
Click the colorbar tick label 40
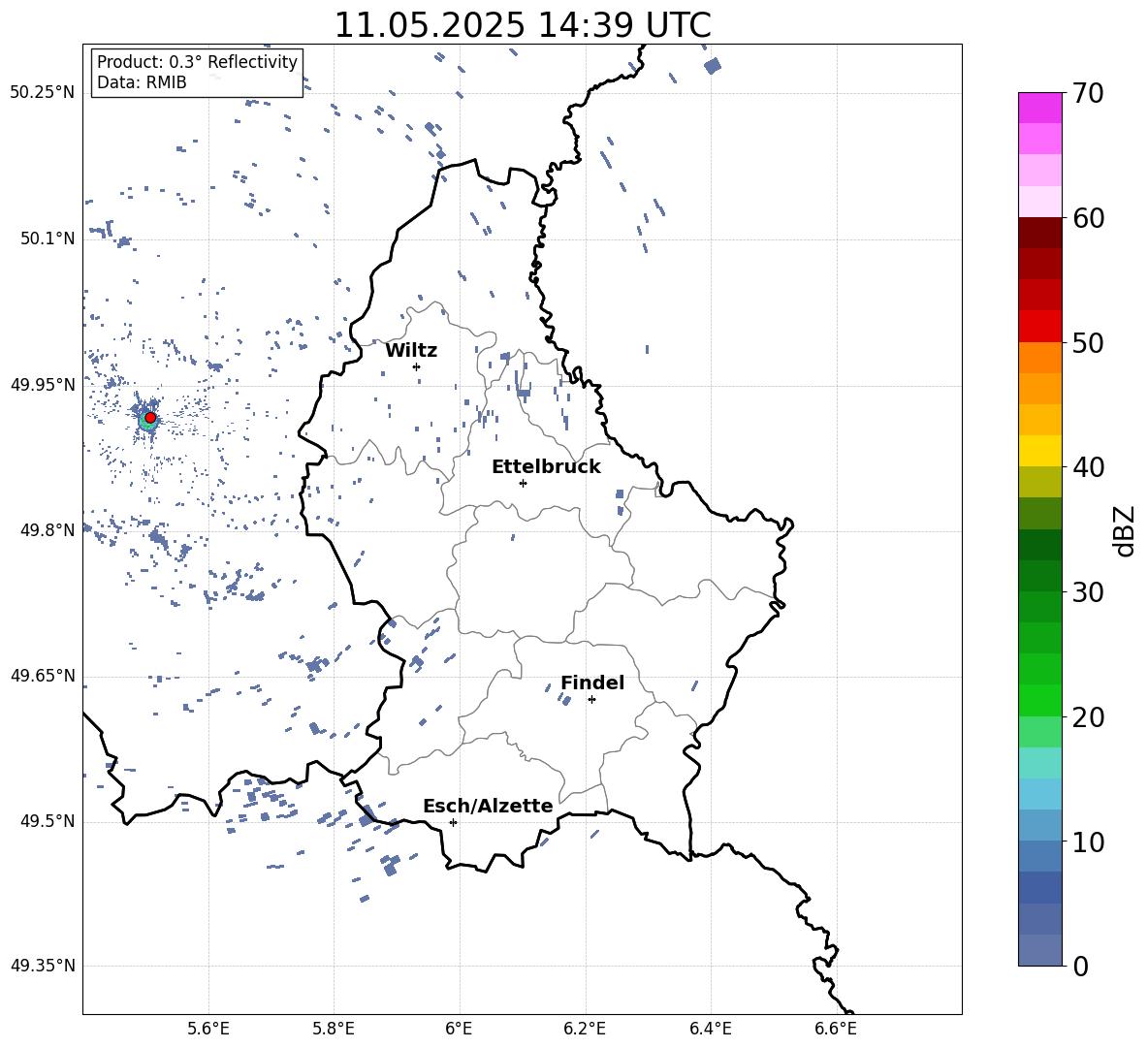click(1089, 467)
